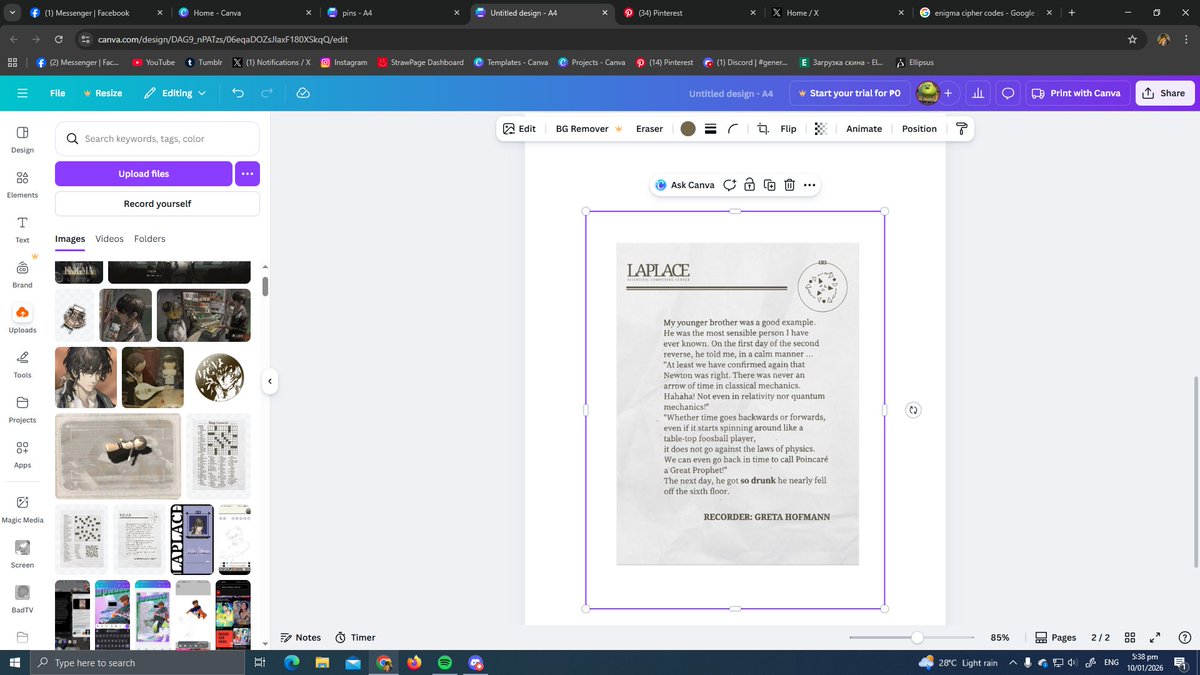Viewport: 1200px width, 675px height.
Task: Collapse the Uploads side panel
Action: [270, 380]
